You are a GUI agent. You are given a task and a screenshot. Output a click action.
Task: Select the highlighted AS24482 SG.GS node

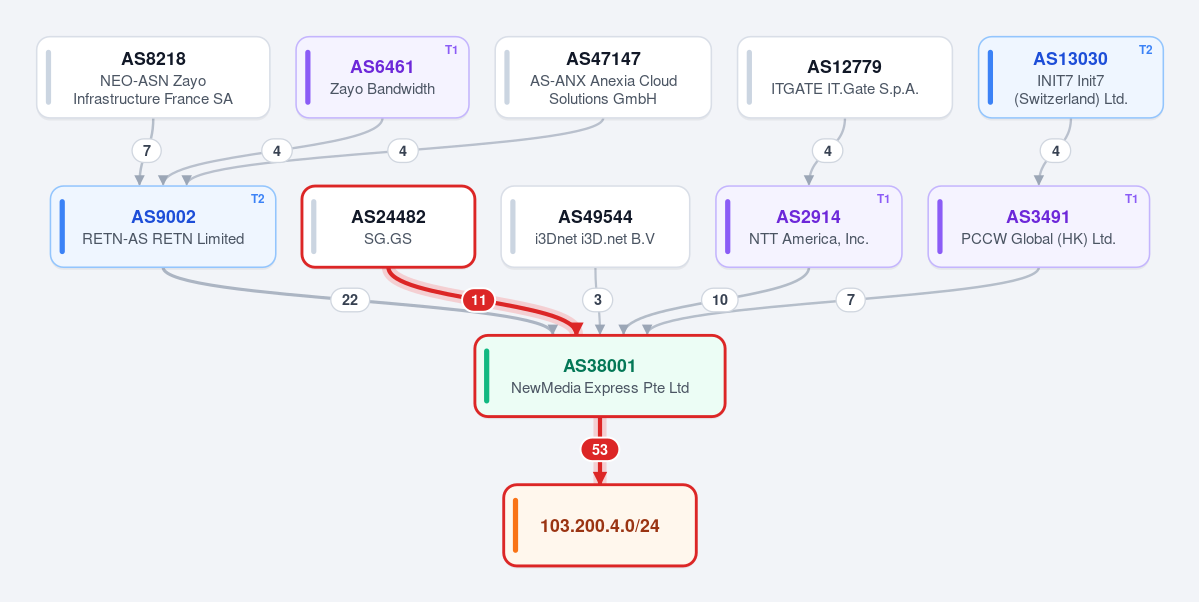[x=388, y=226]
